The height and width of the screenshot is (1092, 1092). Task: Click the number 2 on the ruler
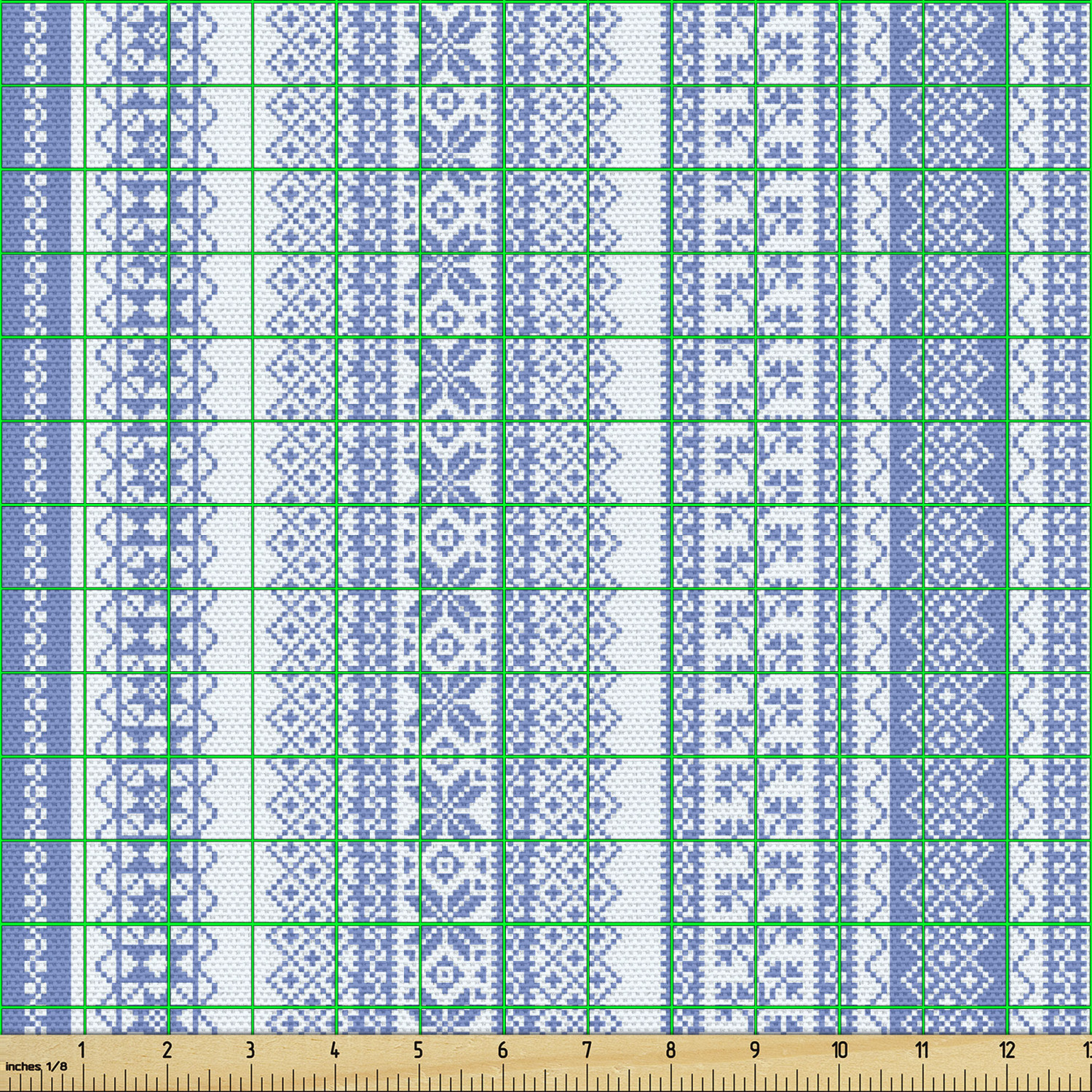(167, 1050)
